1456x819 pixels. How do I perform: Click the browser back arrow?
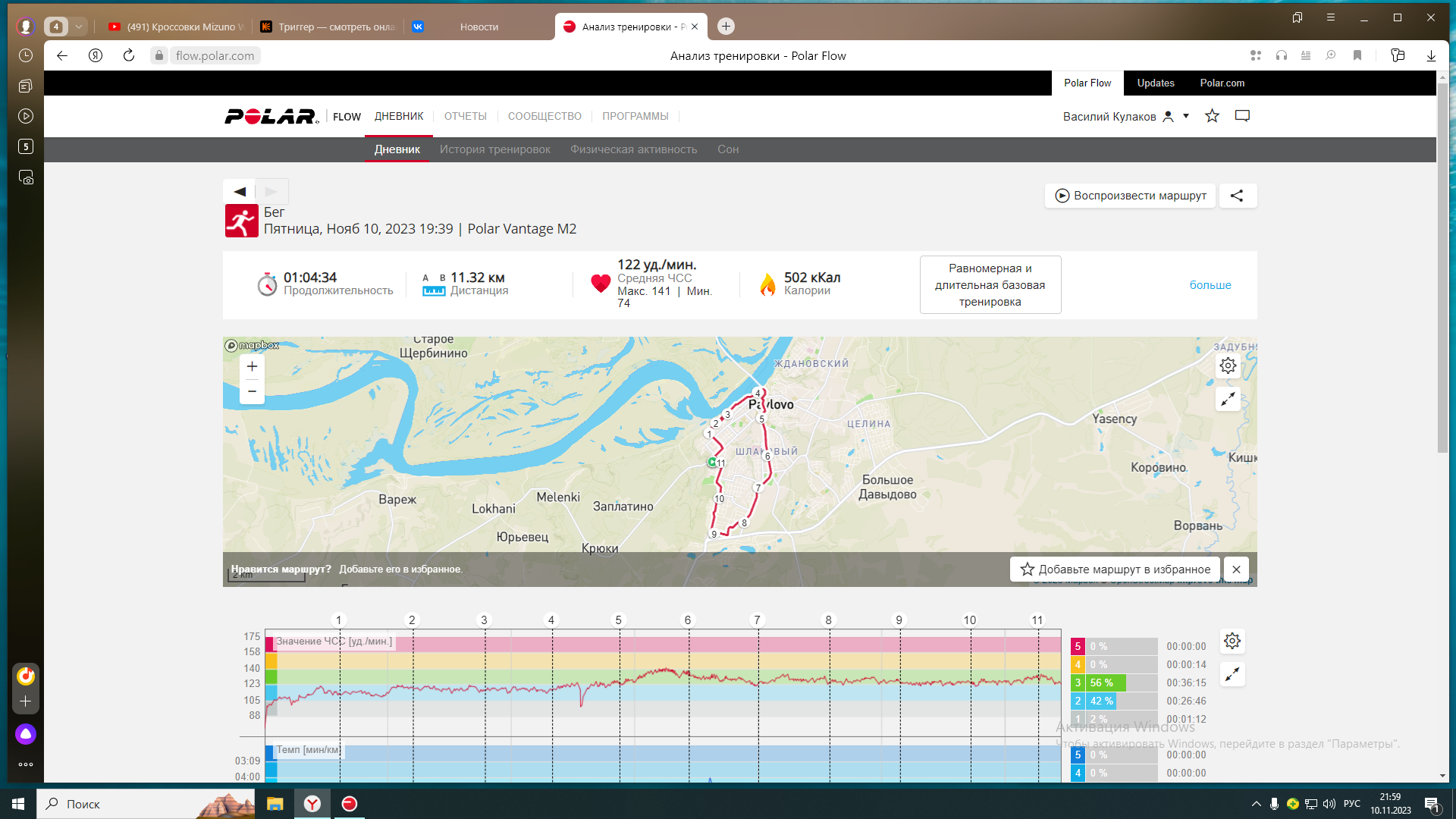pyautogui.click(x=62, y=55)
